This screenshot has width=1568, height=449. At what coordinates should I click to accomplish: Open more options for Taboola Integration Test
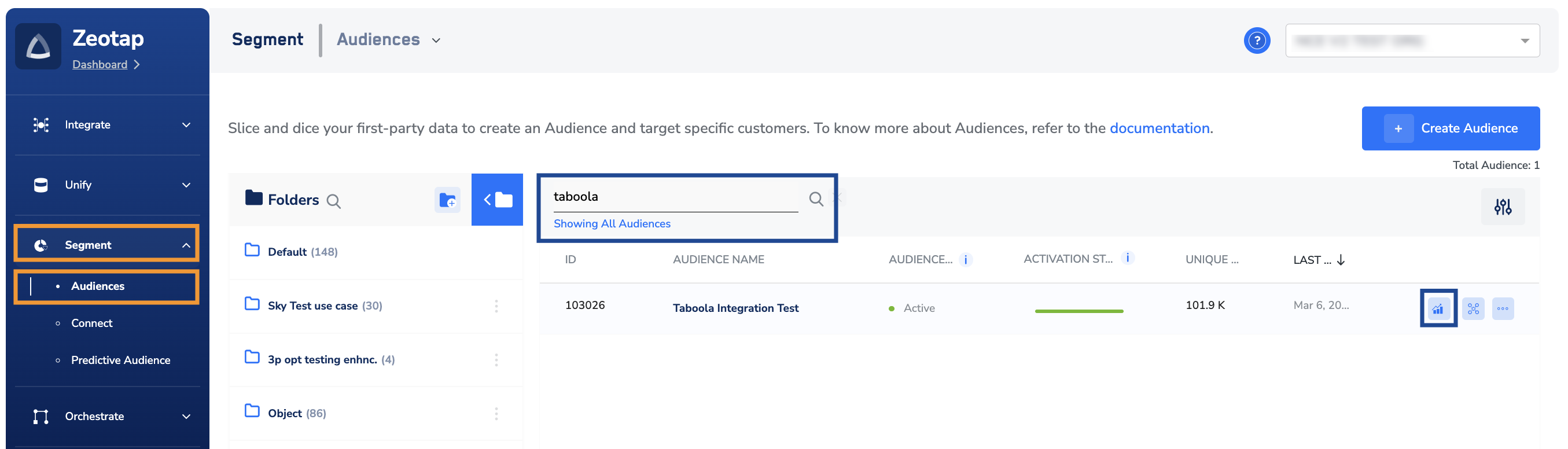pos(1502,308)
